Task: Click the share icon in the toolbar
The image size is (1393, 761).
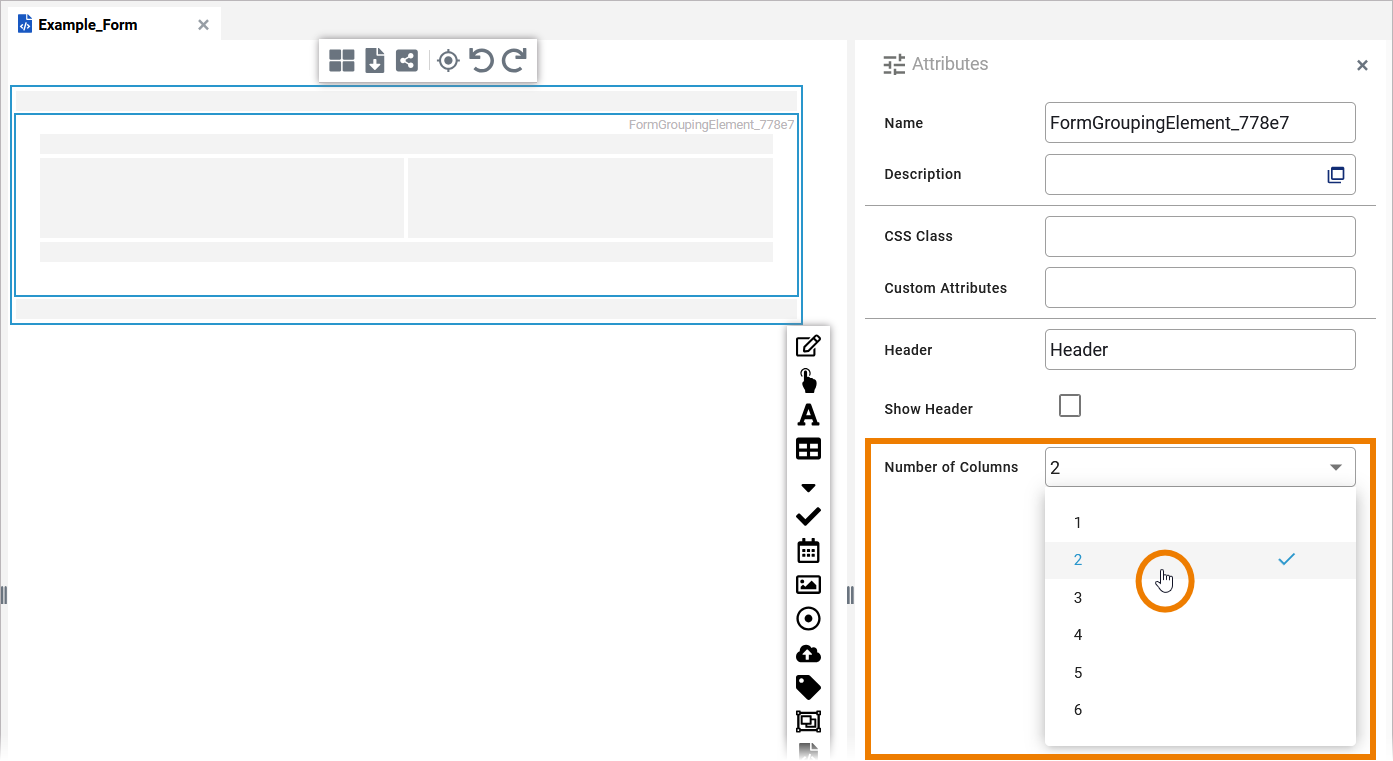Action: [407, 61]
